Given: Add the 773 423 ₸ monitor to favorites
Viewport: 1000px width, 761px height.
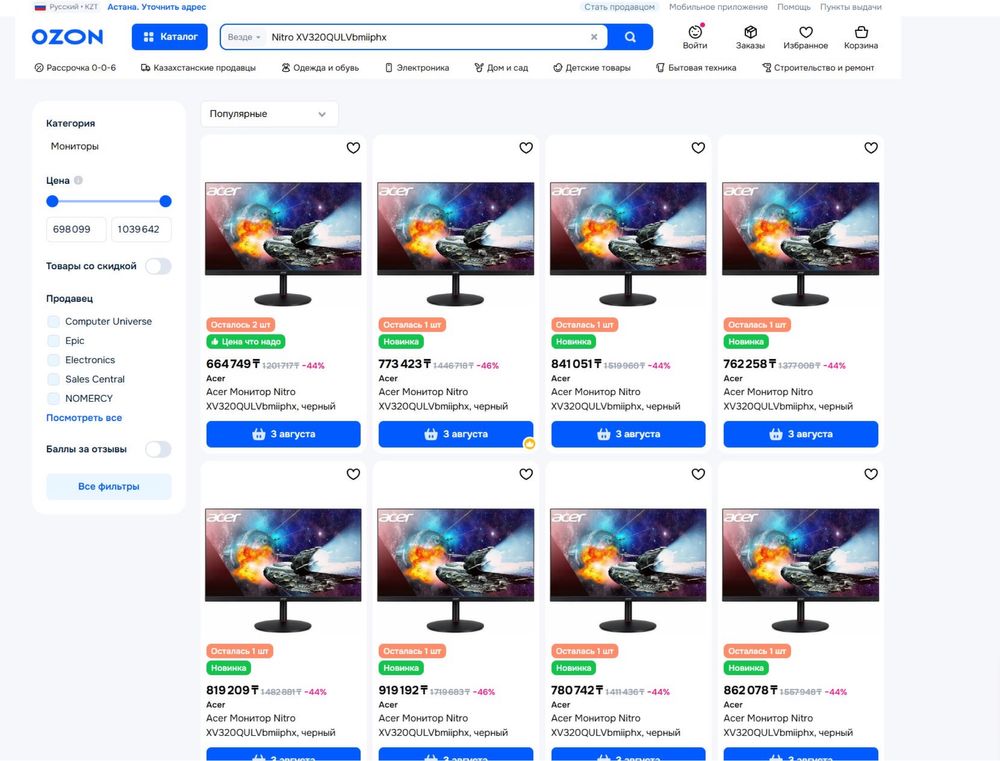Looking at the screenshot, I should (526, 148).
